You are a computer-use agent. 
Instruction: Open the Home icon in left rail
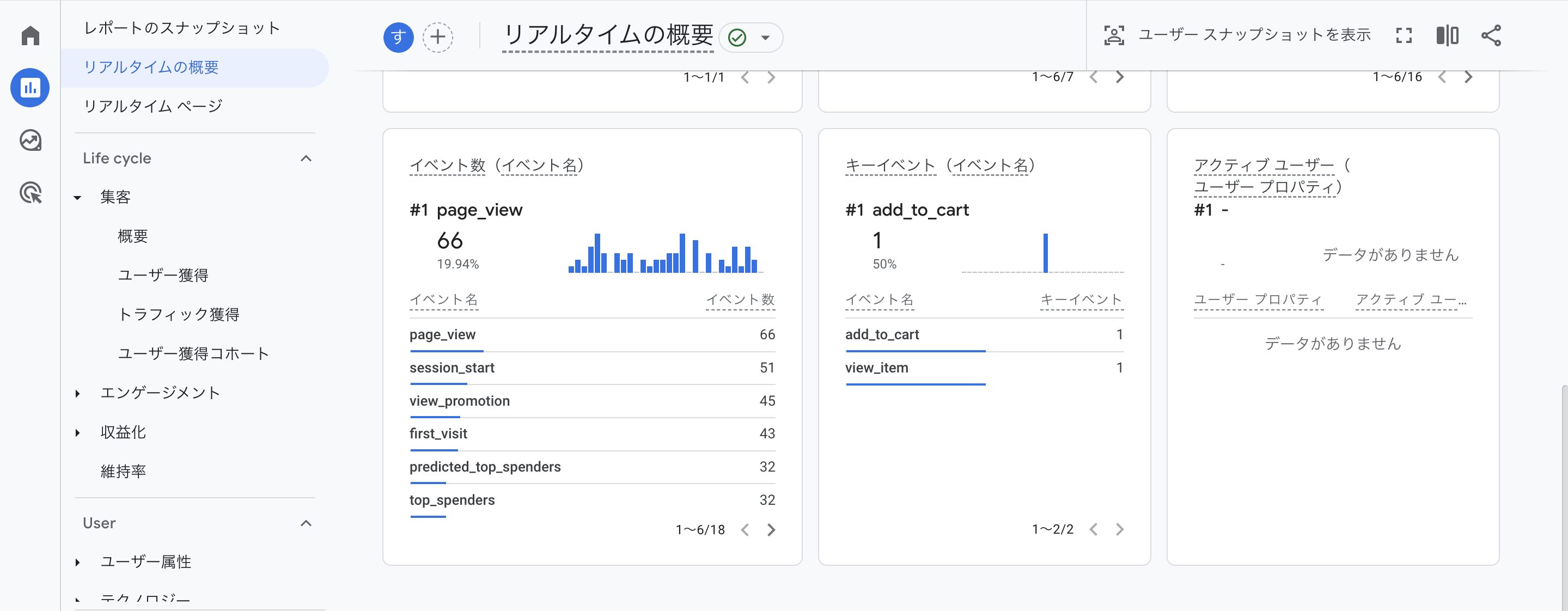point(30,35)
